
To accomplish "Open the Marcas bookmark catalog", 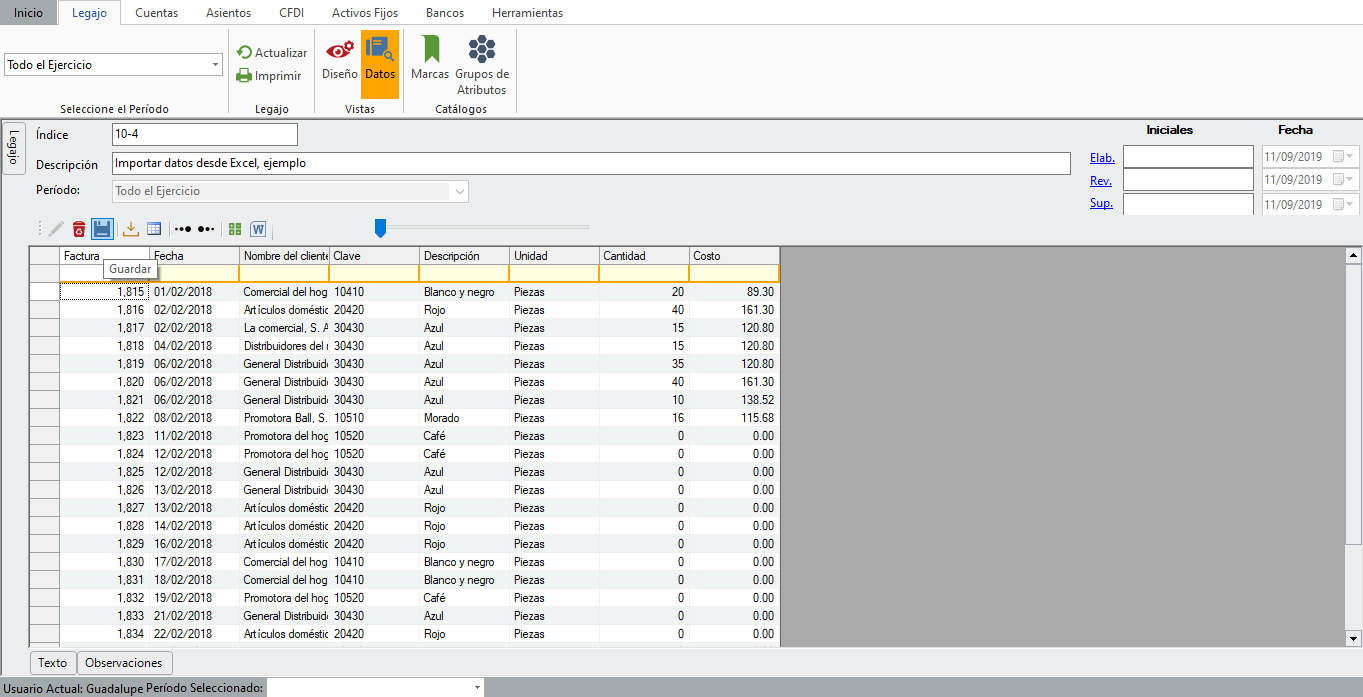I will pos(430,58).
